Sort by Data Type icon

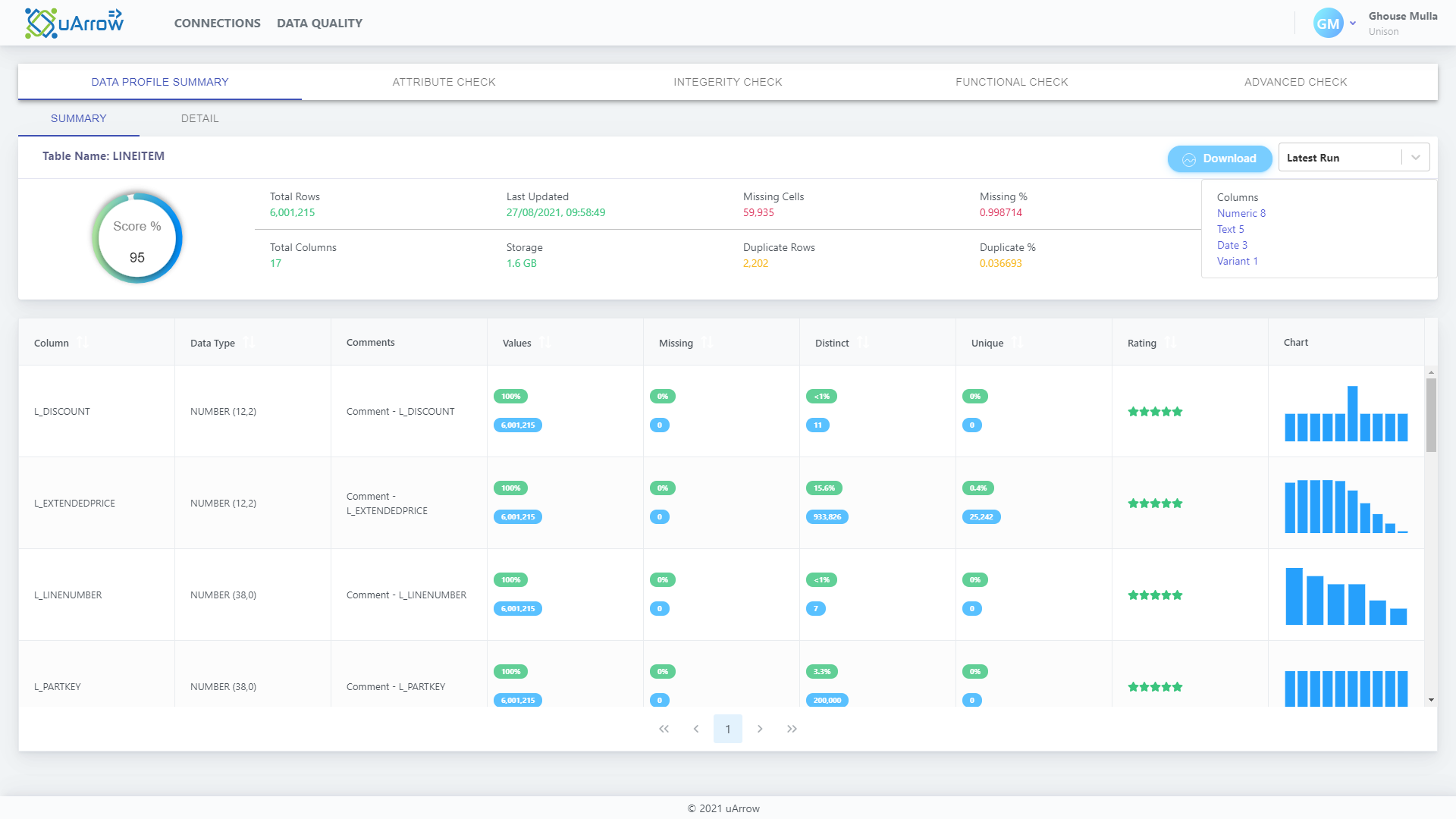pyautogui.click(x=249, y=343)
